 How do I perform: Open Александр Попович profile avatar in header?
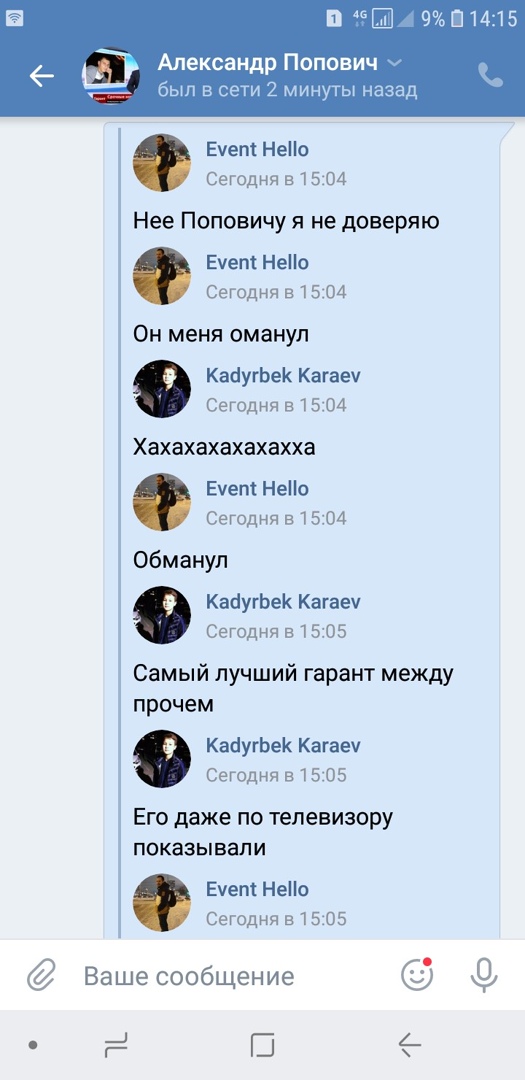pos(111,76)
